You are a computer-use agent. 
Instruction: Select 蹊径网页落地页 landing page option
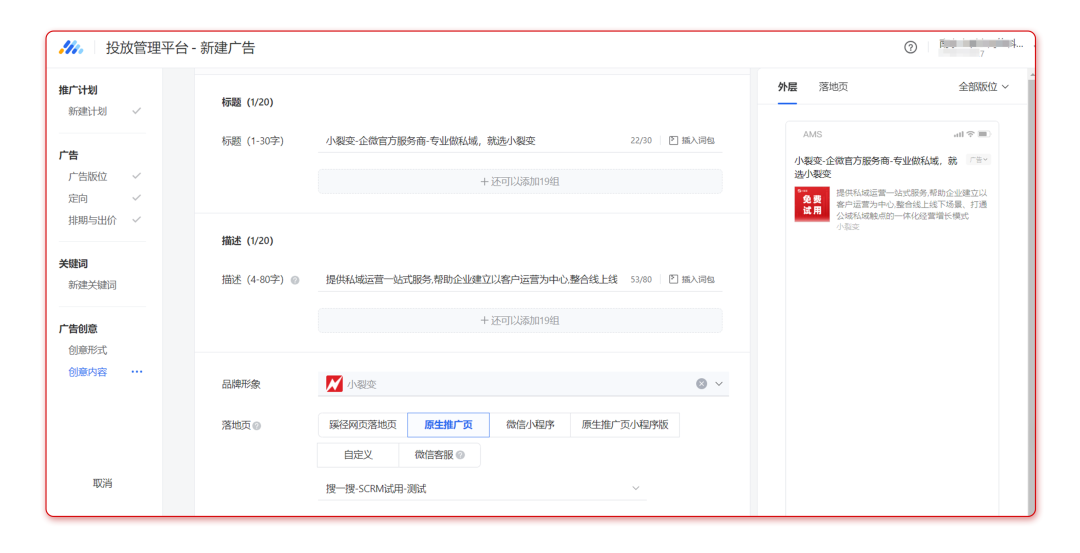(x=363, y=425)
